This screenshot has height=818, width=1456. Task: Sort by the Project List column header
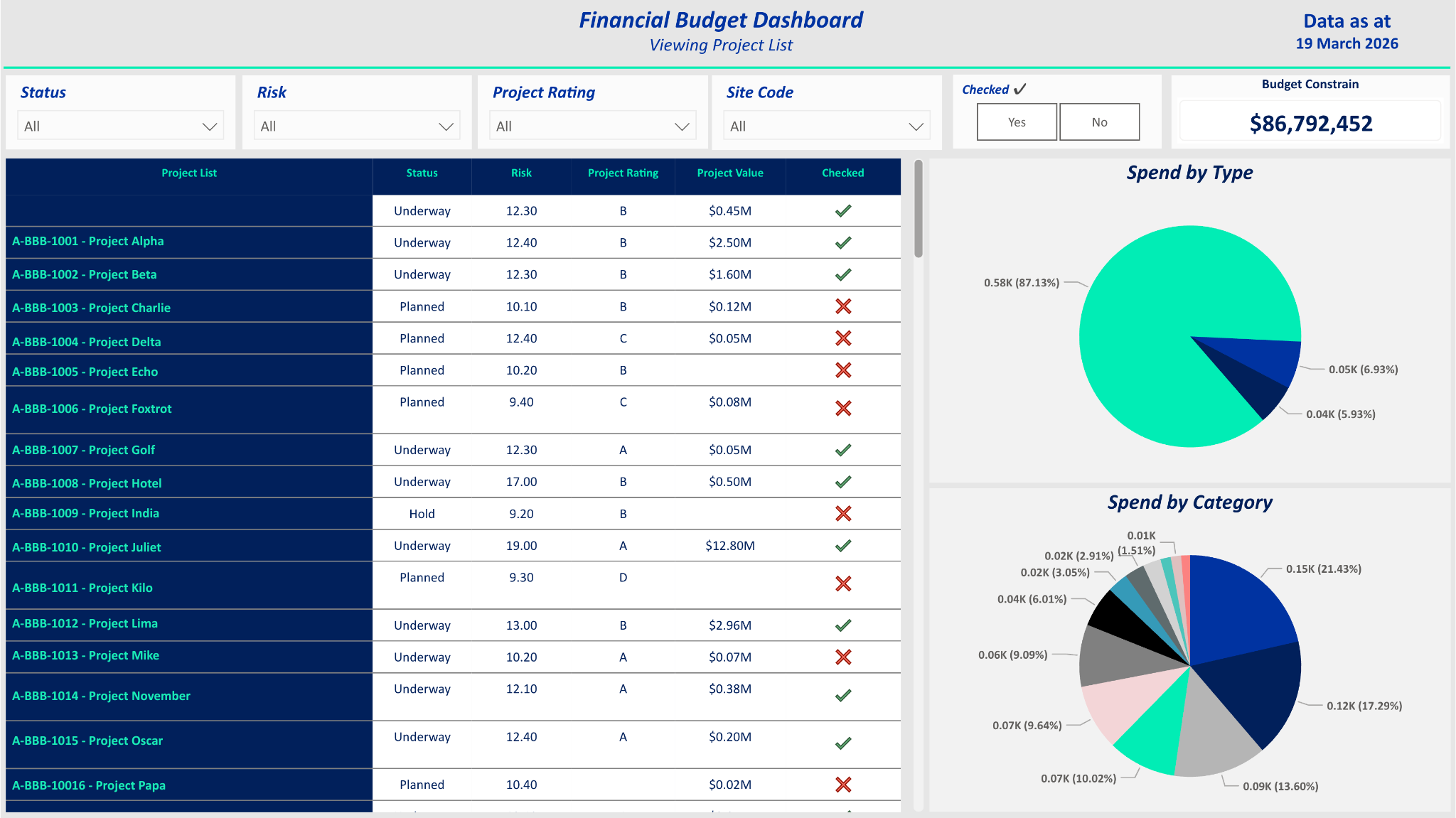(x=189, y=173)
